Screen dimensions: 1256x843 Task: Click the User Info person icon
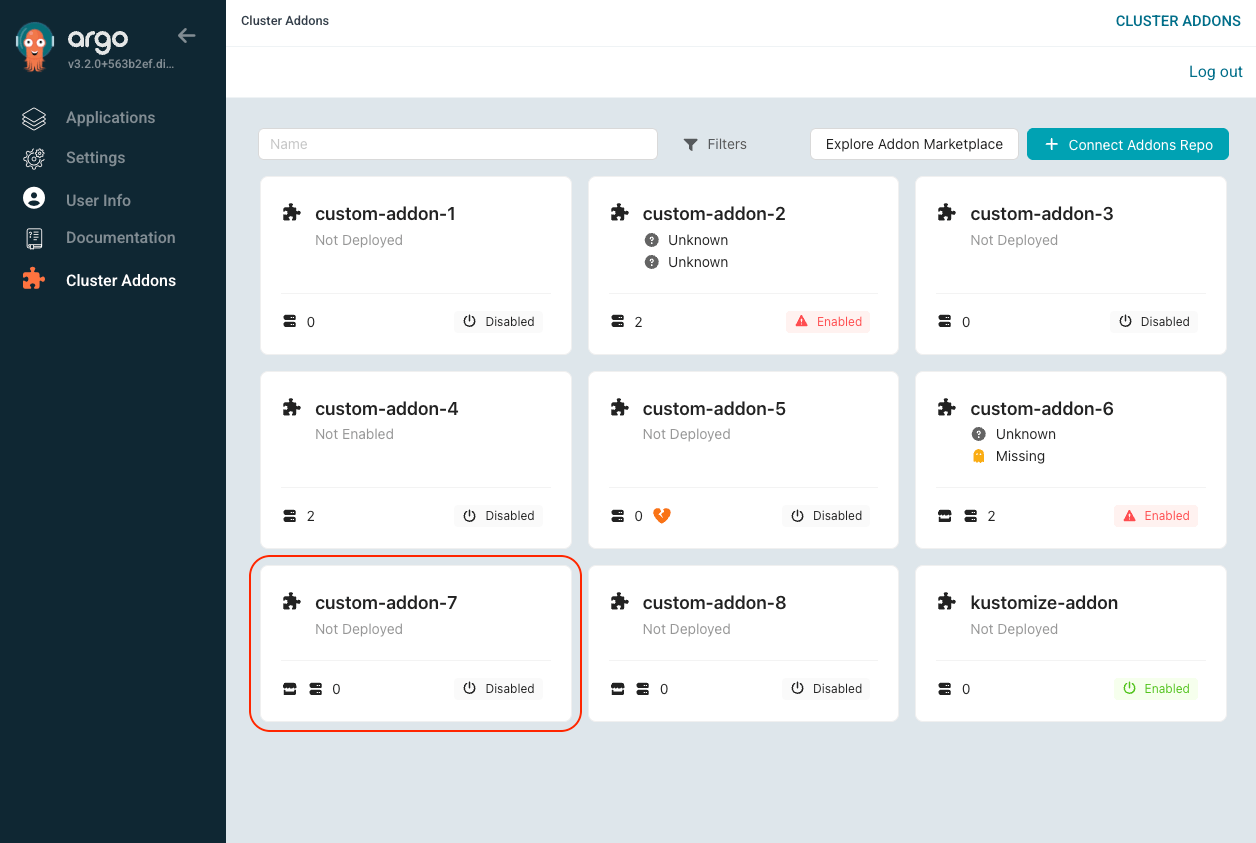click(34, 199)
